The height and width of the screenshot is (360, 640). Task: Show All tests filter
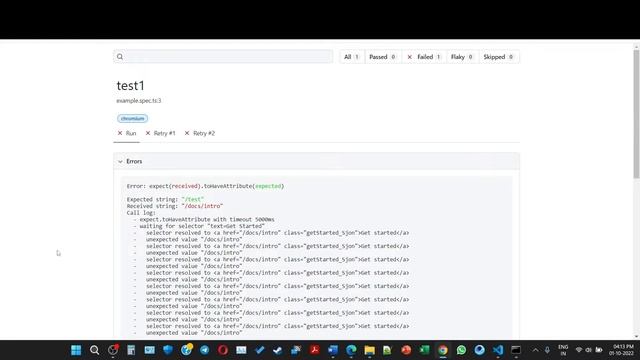tap(351, 57)
